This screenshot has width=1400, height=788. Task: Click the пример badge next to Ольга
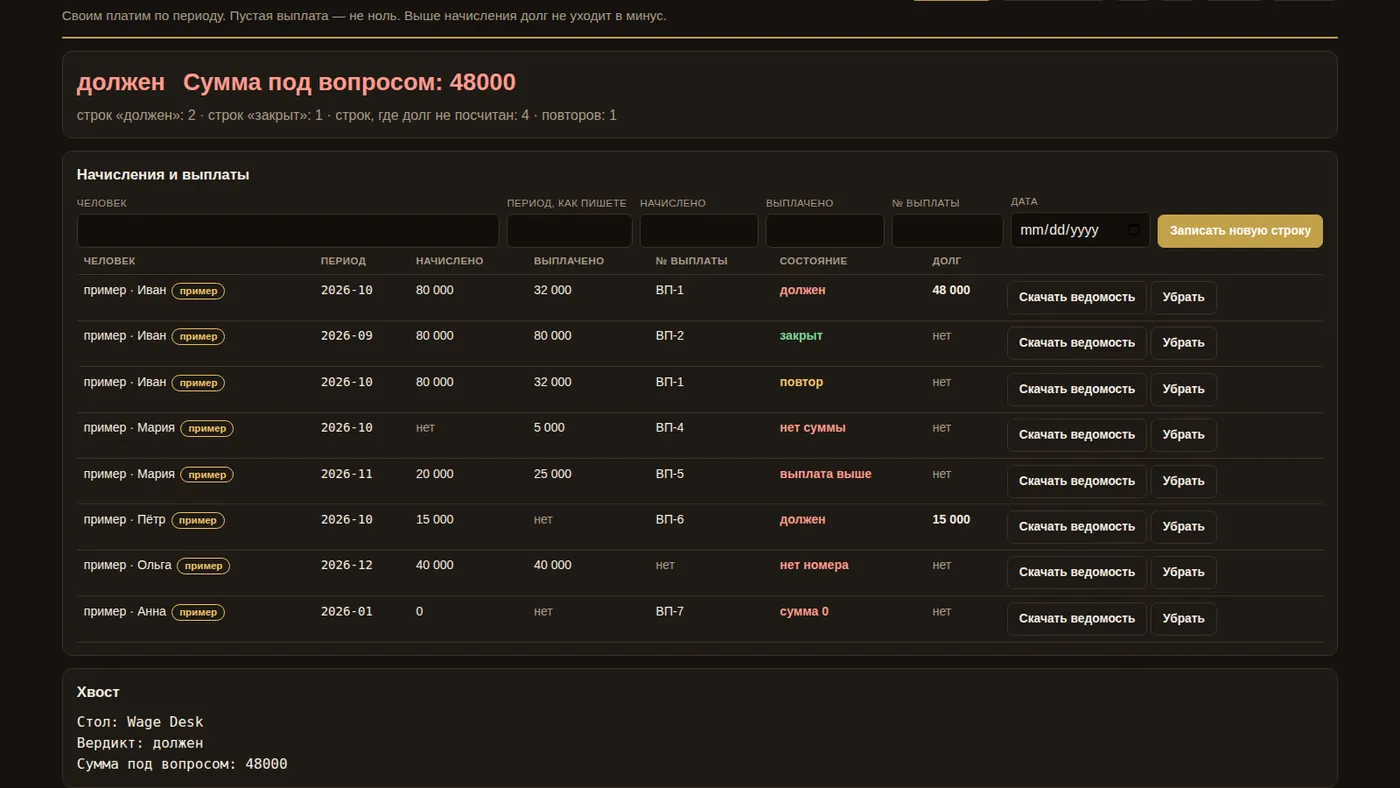click(204, 566)
